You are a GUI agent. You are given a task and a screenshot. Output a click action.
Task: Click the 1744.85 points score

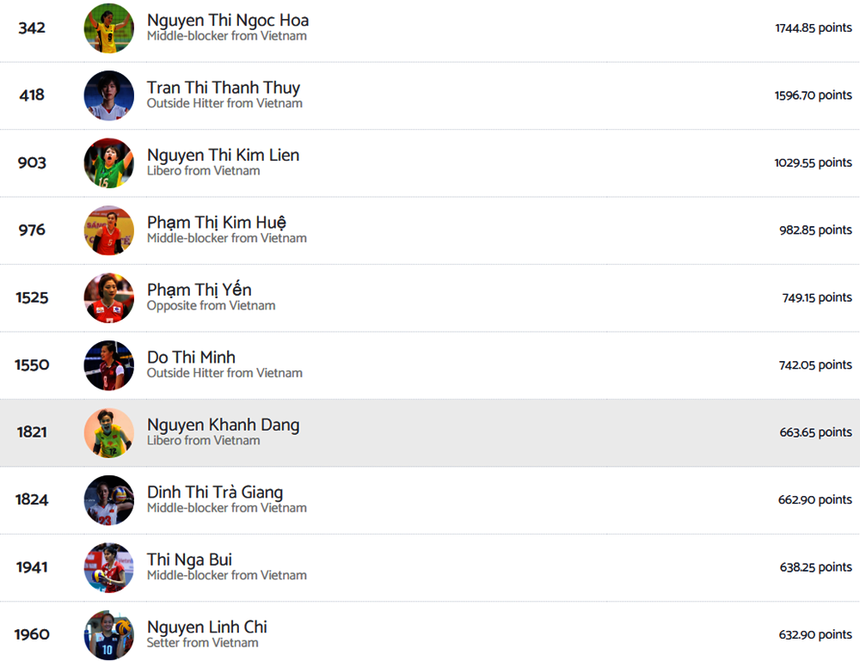pos(813,28)
